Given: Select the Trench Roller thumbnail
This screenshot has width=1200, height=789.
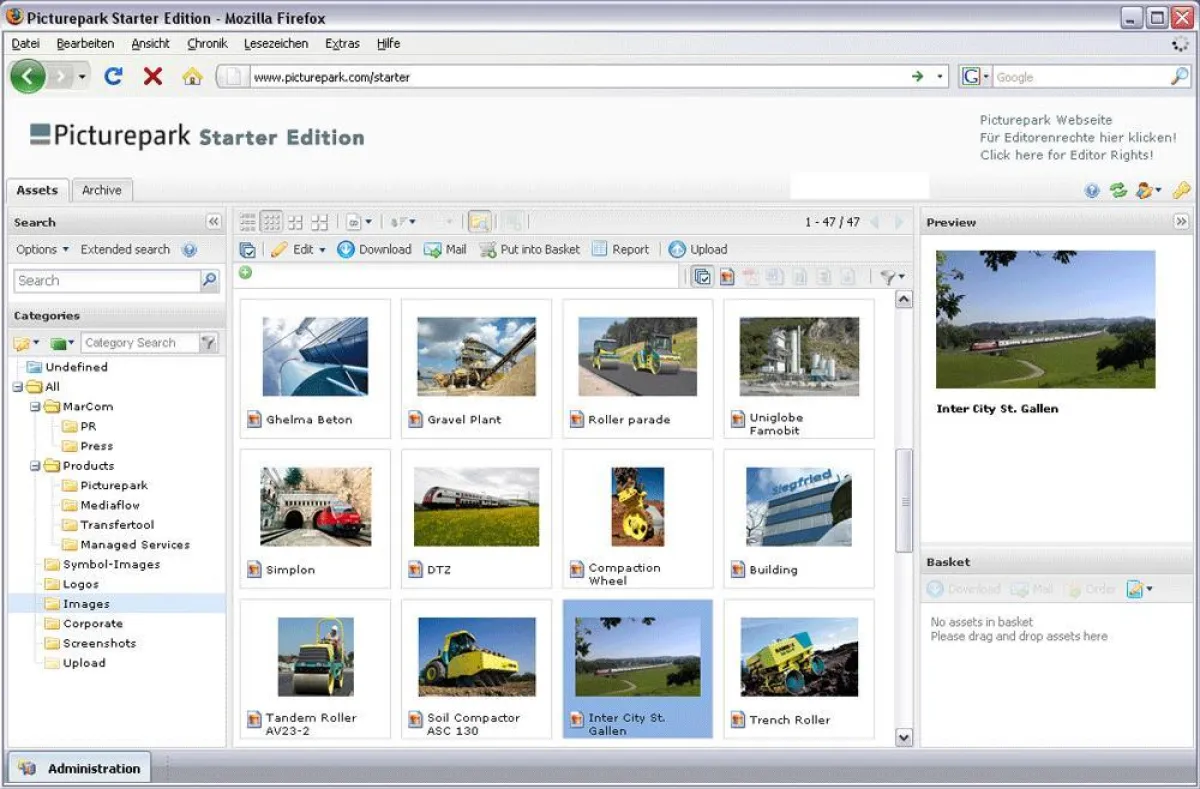Looking at the screenshot, I should (798, 656).
